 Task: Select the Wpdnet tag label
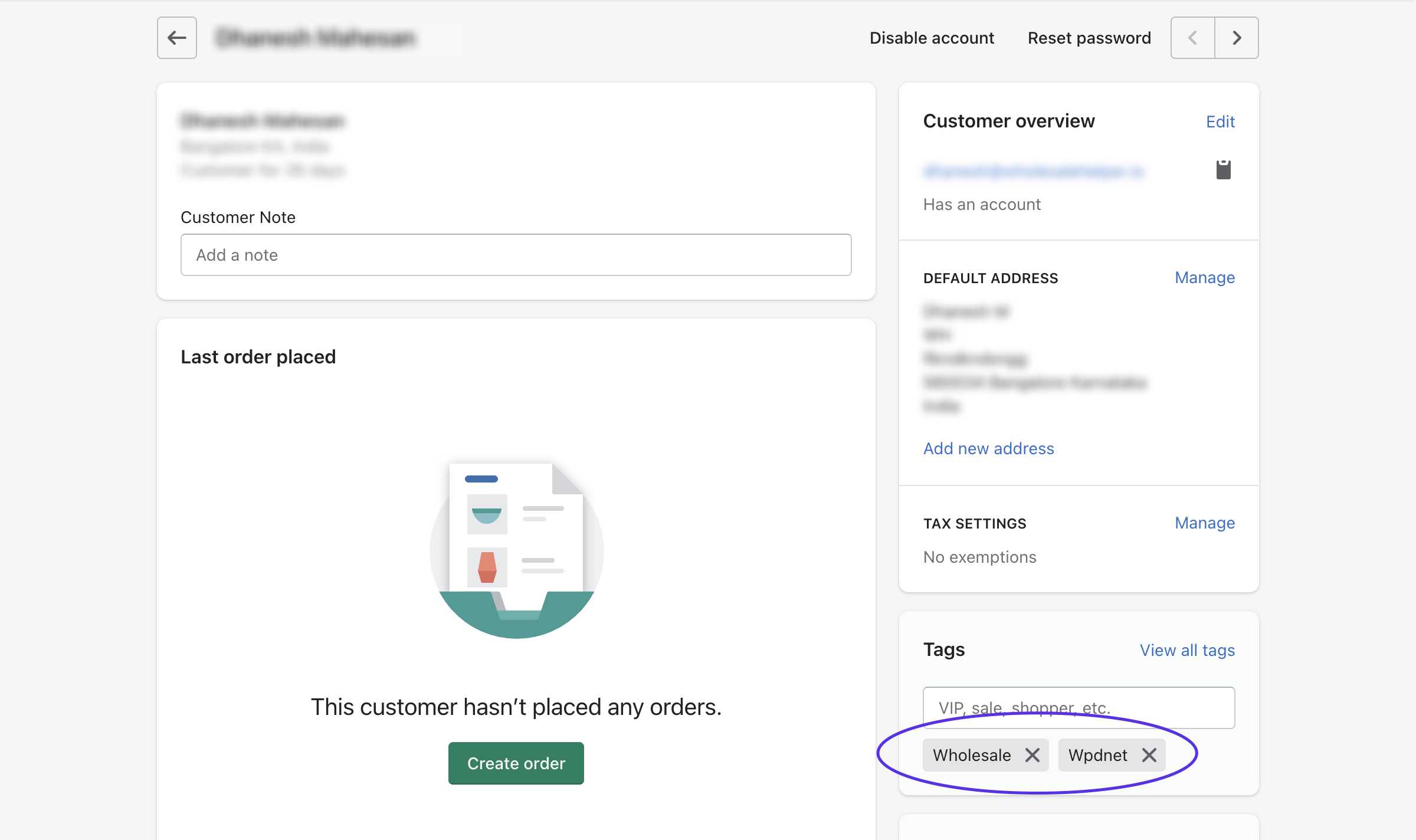[1097, 755]
